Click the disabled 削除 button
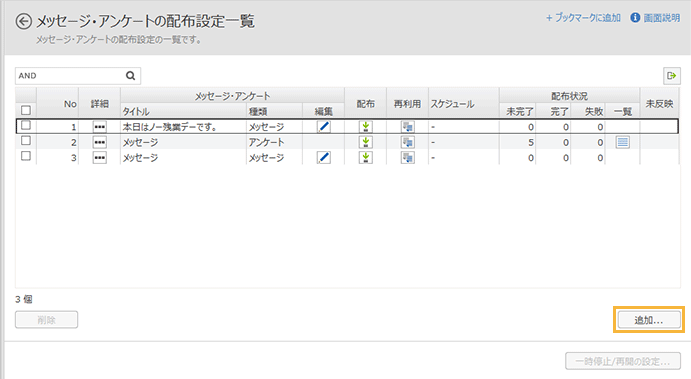This screenshot has height=379, width=691. click(46, 320)
